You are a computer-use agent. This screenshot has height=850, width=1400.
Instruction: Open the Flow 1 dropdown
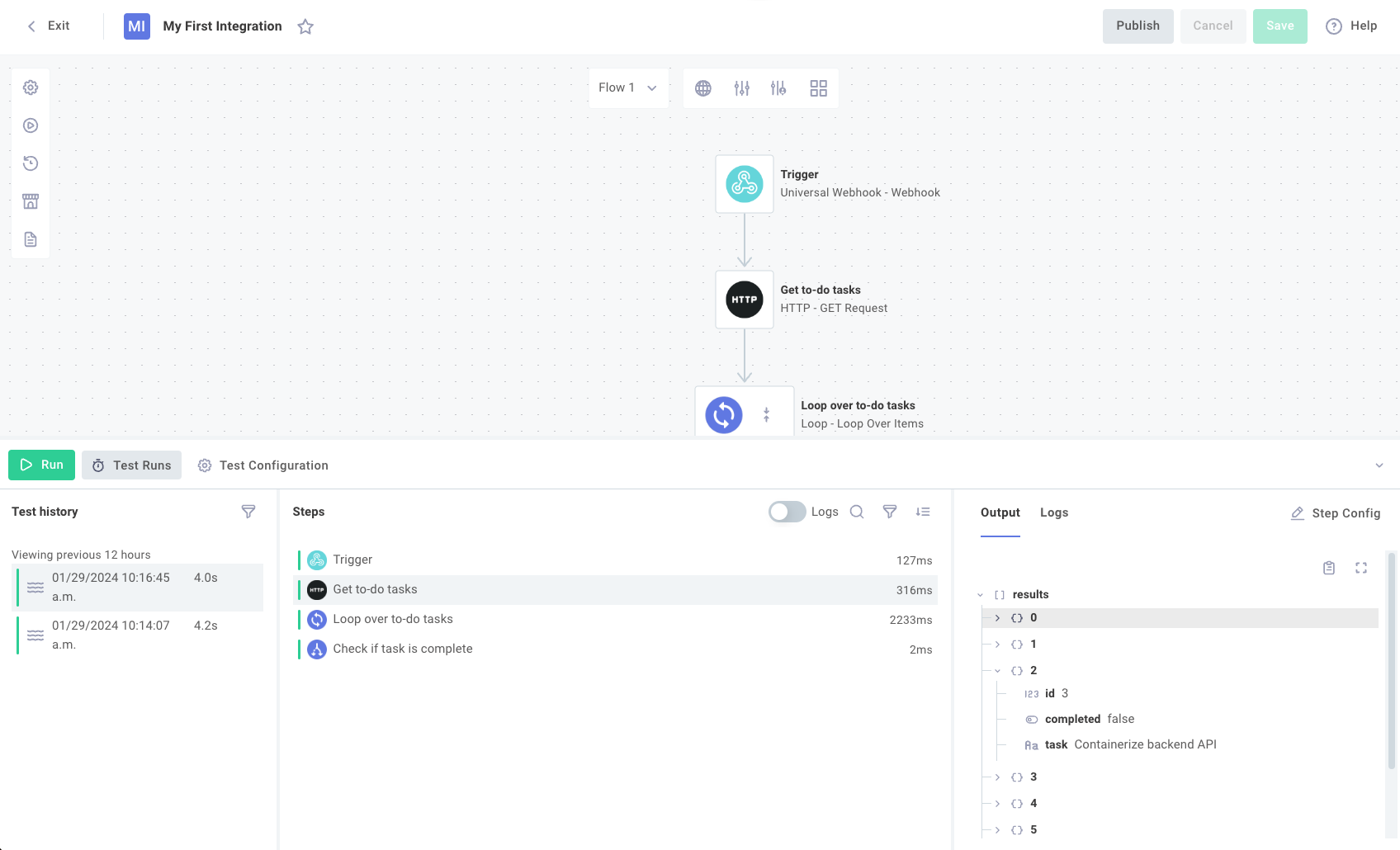coord(627,87)
